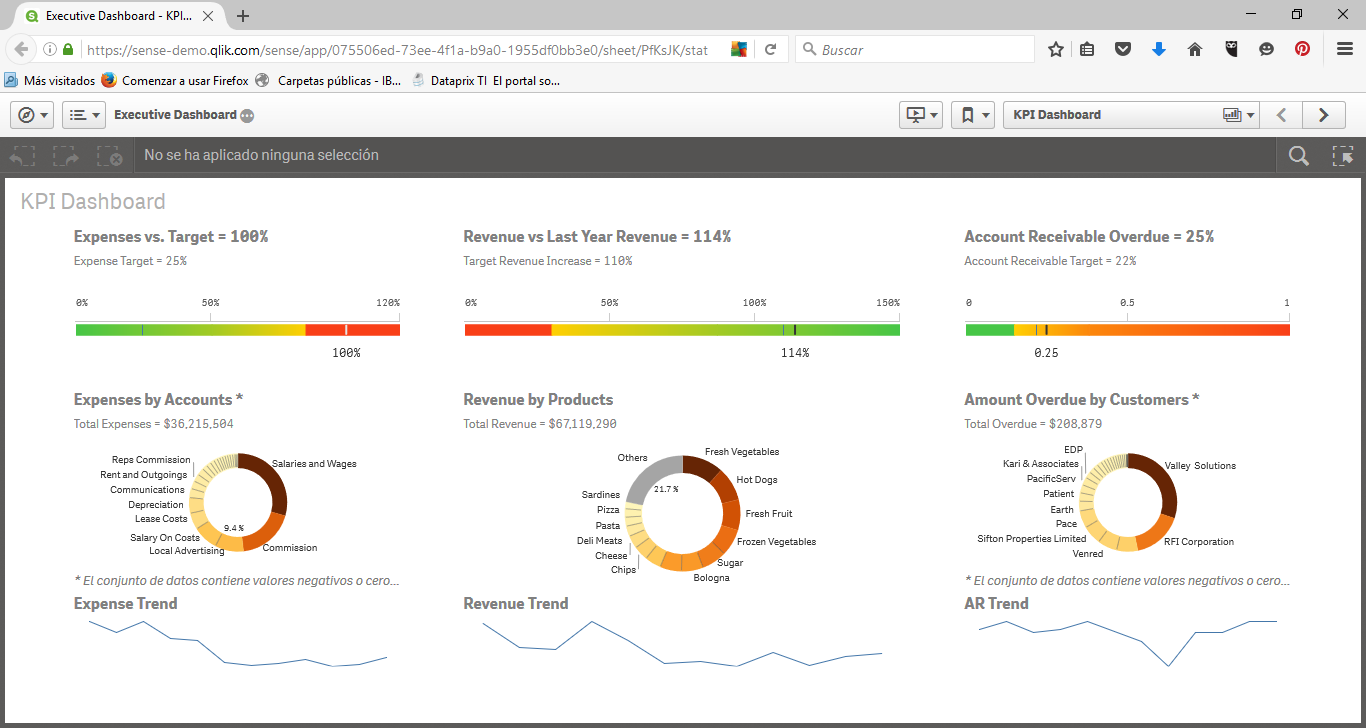Open the selections tool icon
Viewport: 1366px width, 728px height.
(1344, 155)
